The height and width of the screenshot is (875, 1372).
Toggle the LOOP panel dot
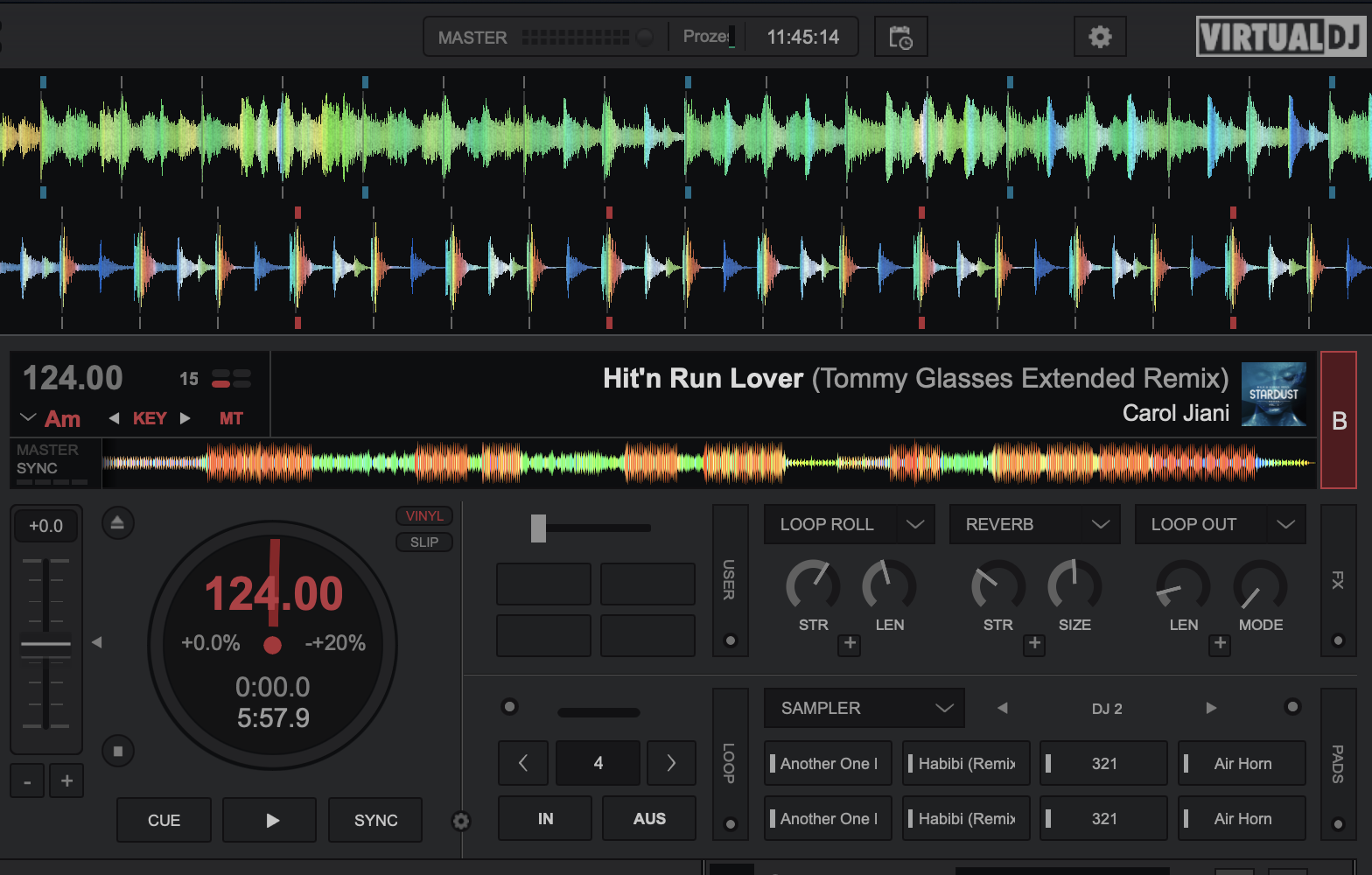point(731,824)
